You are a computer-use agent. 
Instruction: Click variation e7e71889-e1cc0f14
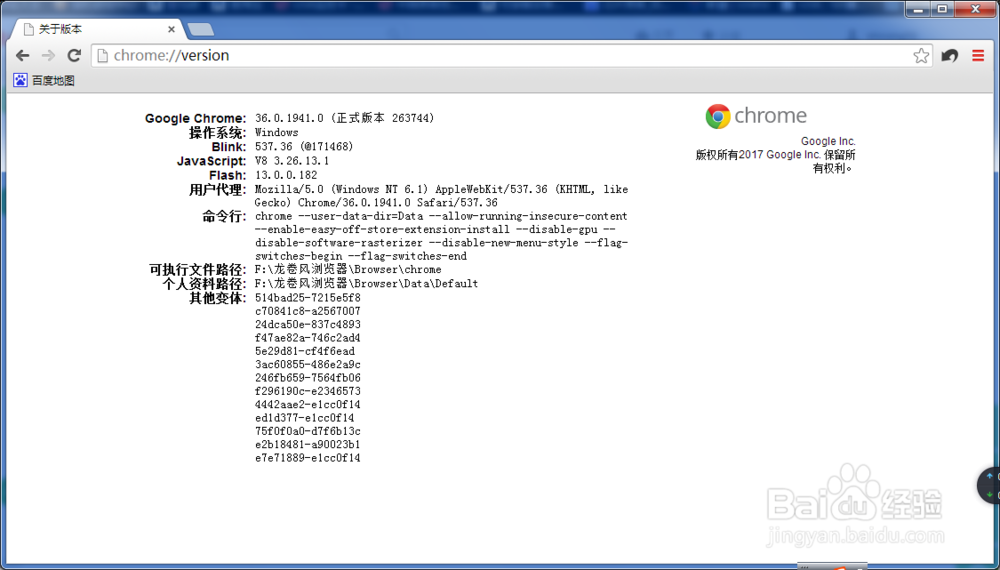coord(307,458)
